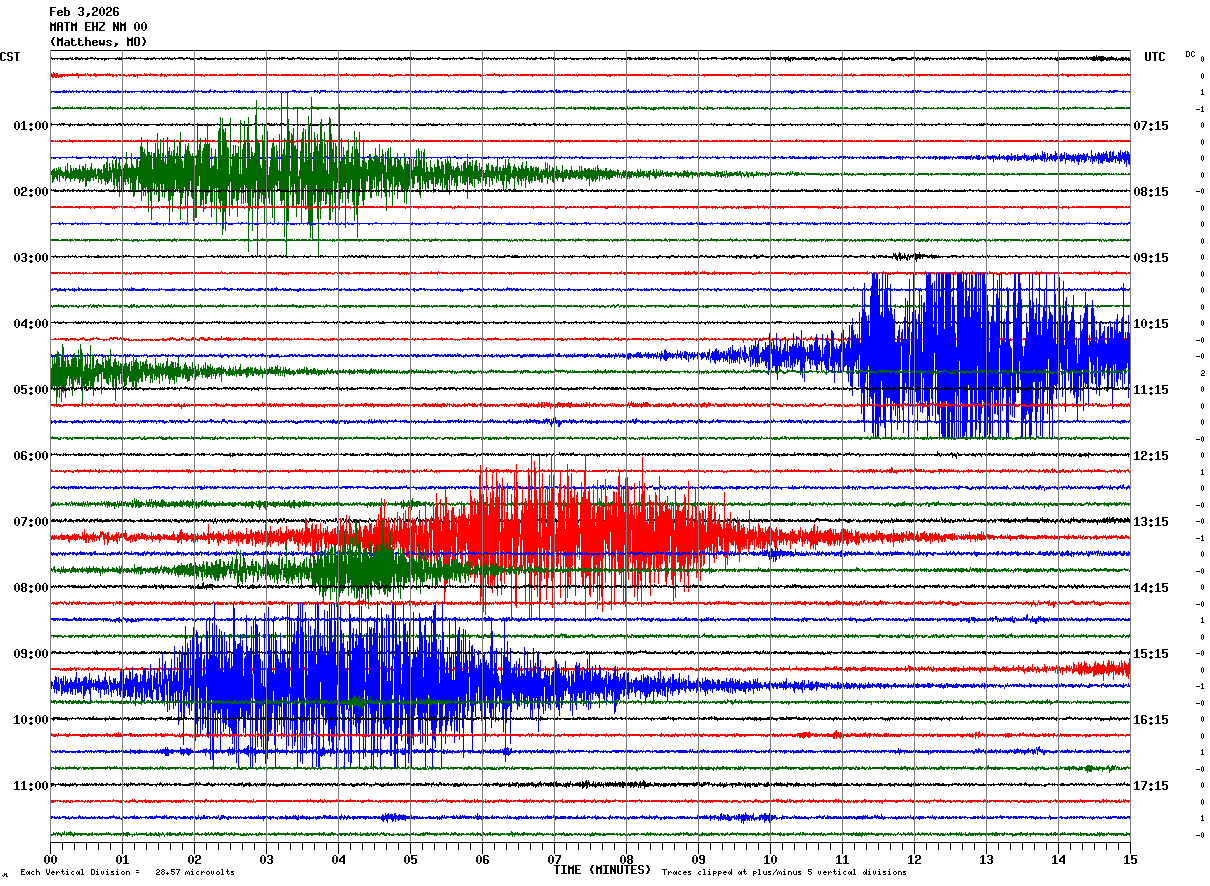Click the "09:15" UTC time label
The height and width of the screenshot is (886, 1210).
[x=1151, y=258]
